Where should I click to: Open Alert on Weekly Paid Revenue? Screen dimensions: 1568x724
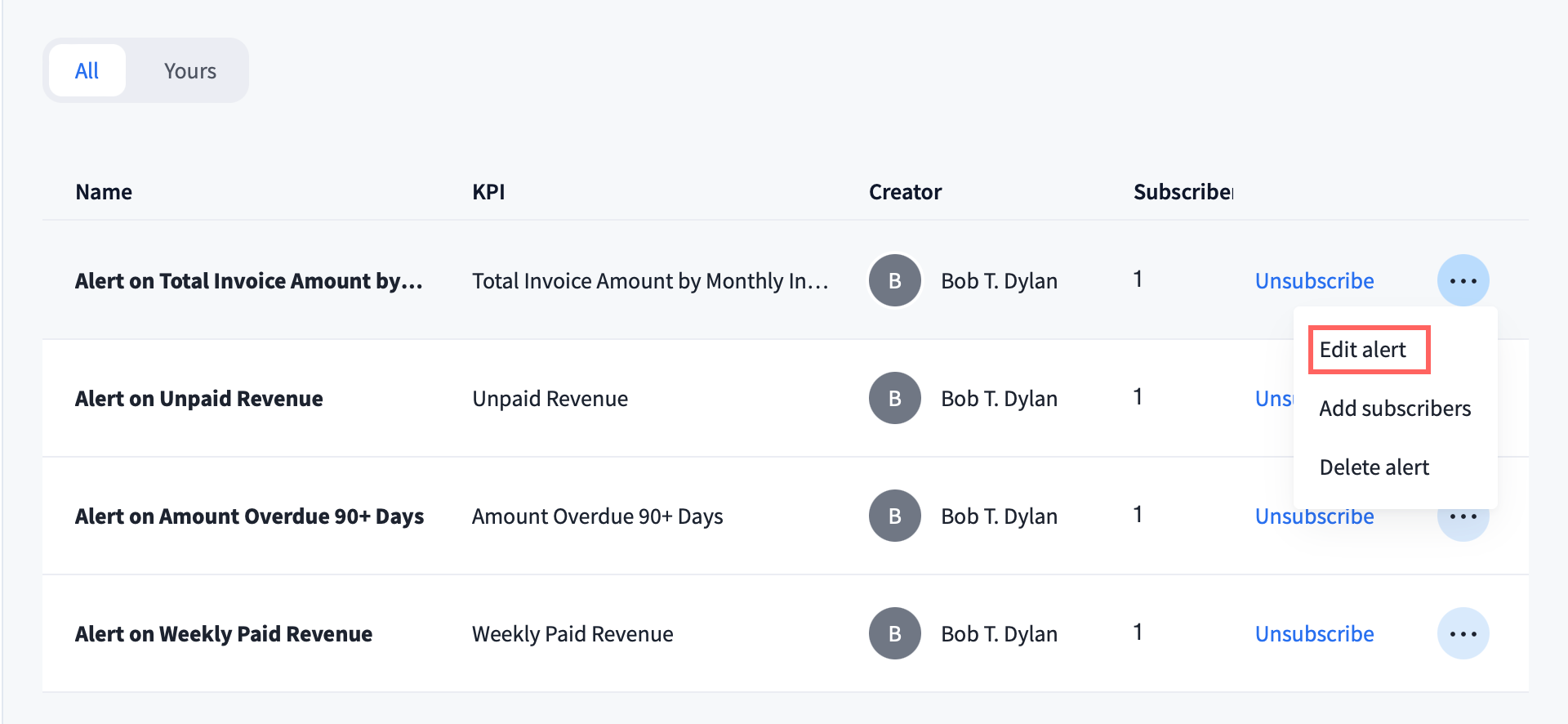[223, 633]
